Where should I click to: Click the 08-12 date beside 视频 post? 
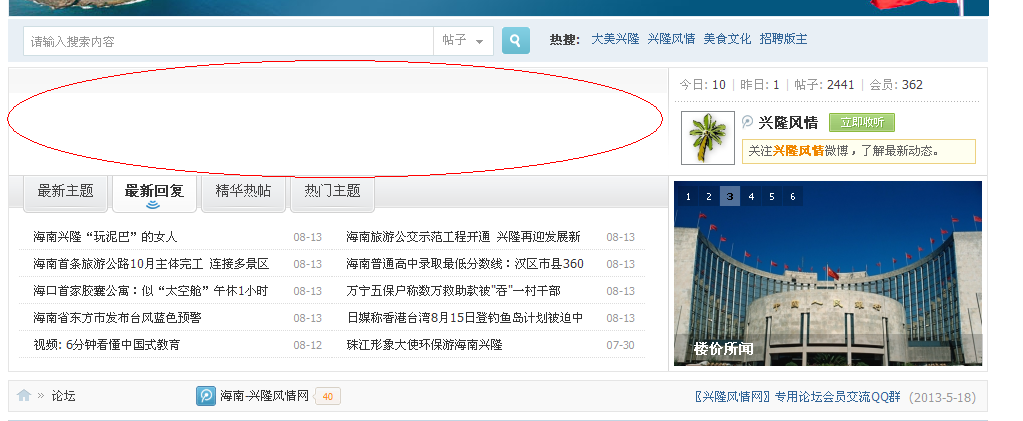tap(307, 345)
